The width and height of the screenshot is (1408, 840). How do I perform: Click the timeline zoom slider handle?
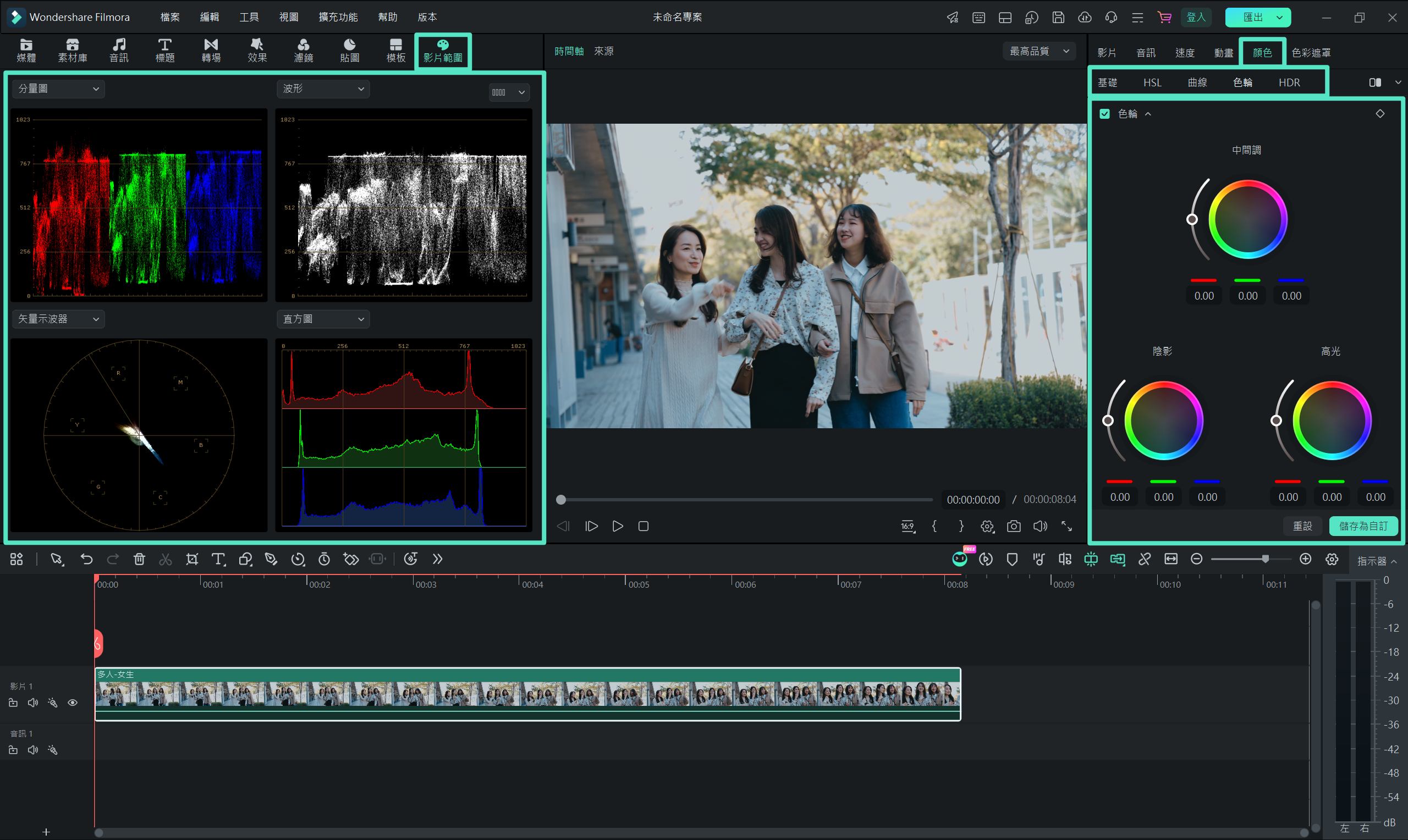tap(1265, 559)
